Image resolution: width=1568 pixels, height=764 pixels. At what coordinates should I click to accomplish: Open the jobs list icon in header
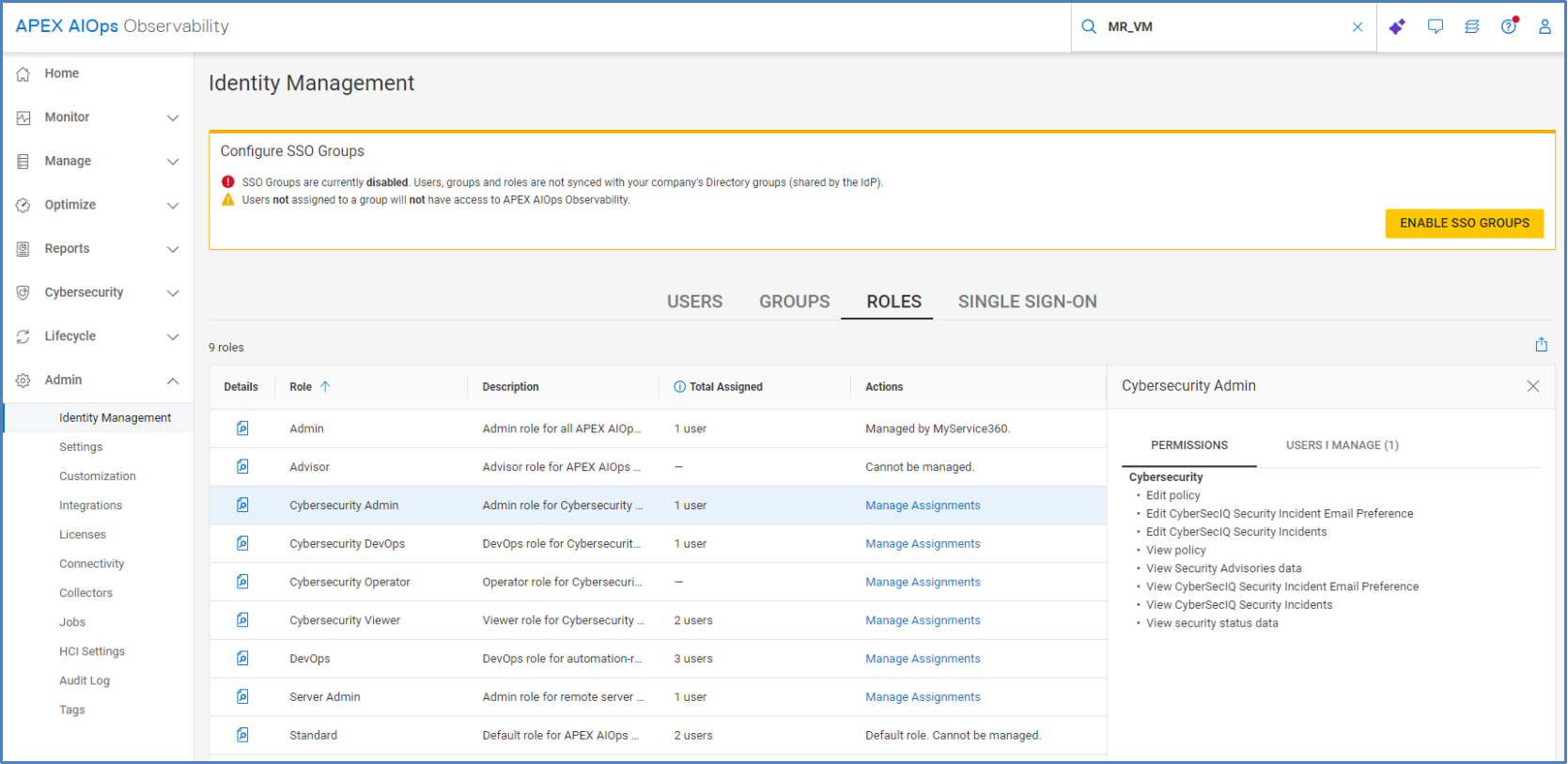(1472, 26)
